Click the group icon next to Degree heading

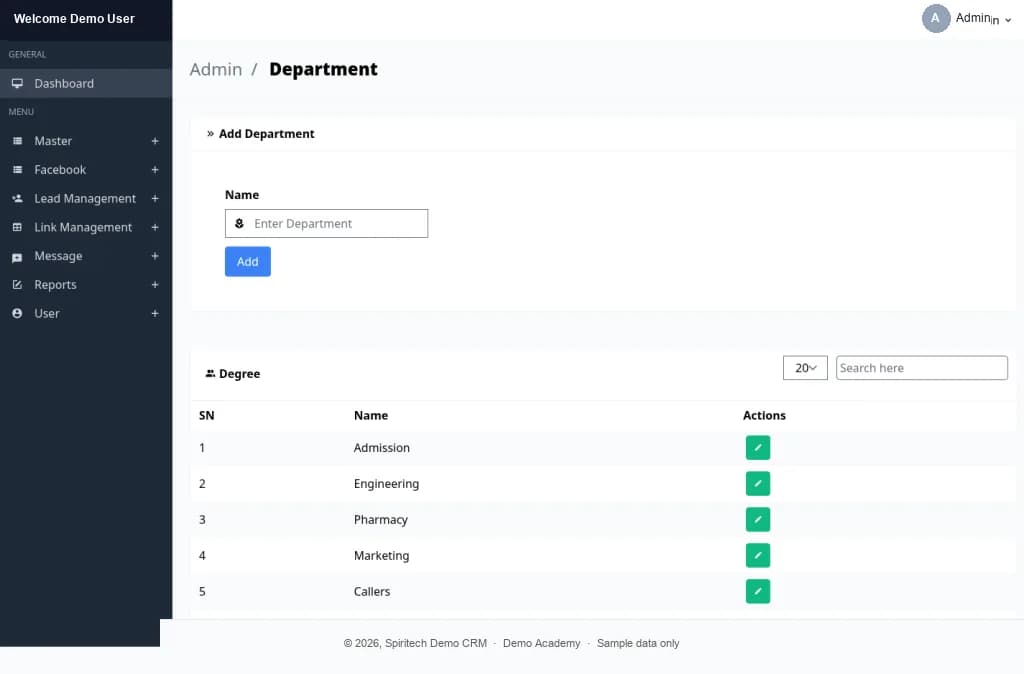click(210, 373)
